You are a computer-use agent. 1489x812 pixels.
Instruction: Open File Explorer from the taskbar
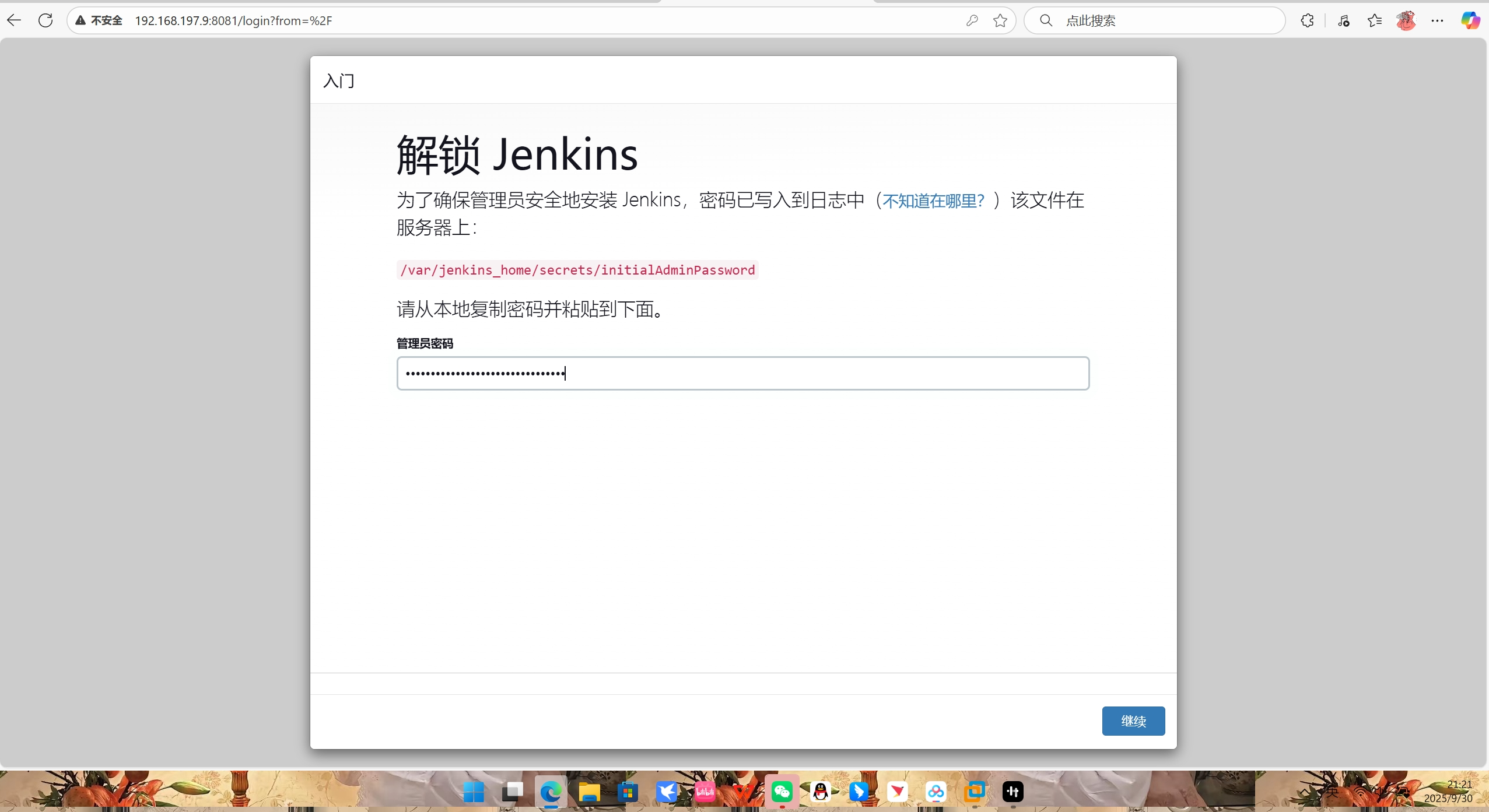pyautogui.click(x=589, y=792)
